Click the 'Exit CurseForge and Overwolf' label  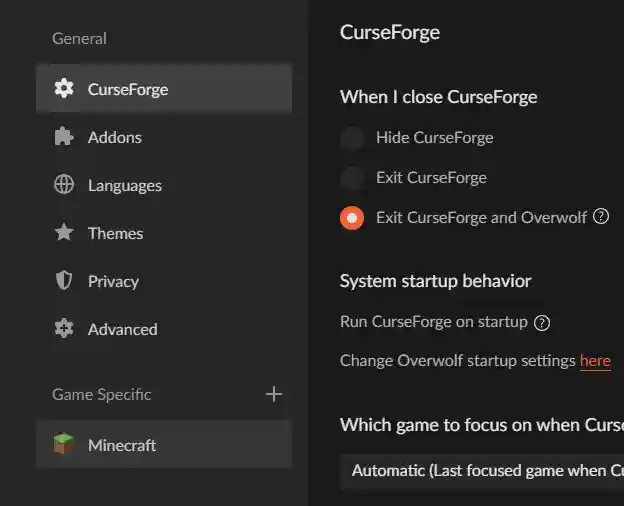pyautogui.click(x=481, y=218)
